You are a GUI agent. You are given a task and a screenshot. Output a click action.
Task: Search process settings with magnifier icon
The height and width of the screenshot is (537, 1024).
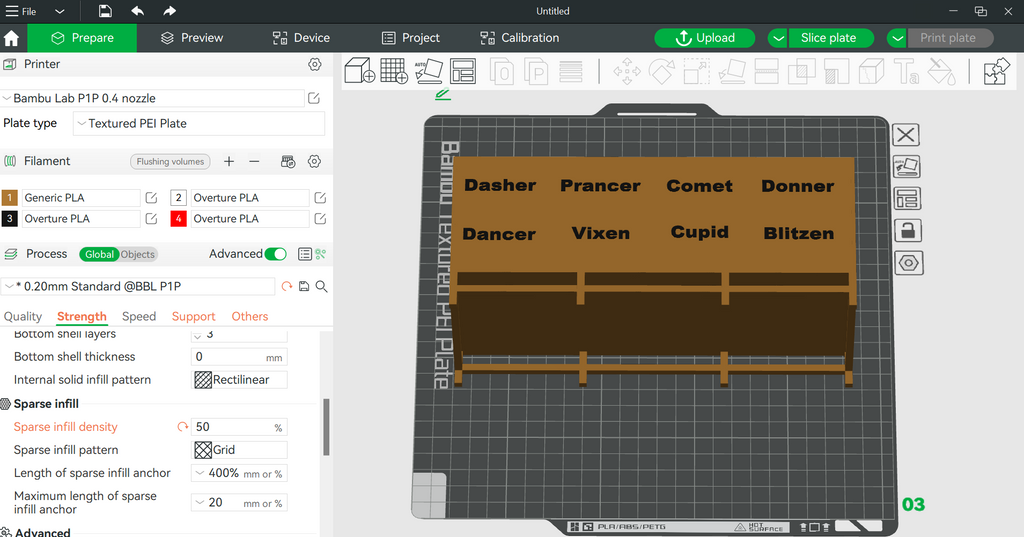point(321,286)
